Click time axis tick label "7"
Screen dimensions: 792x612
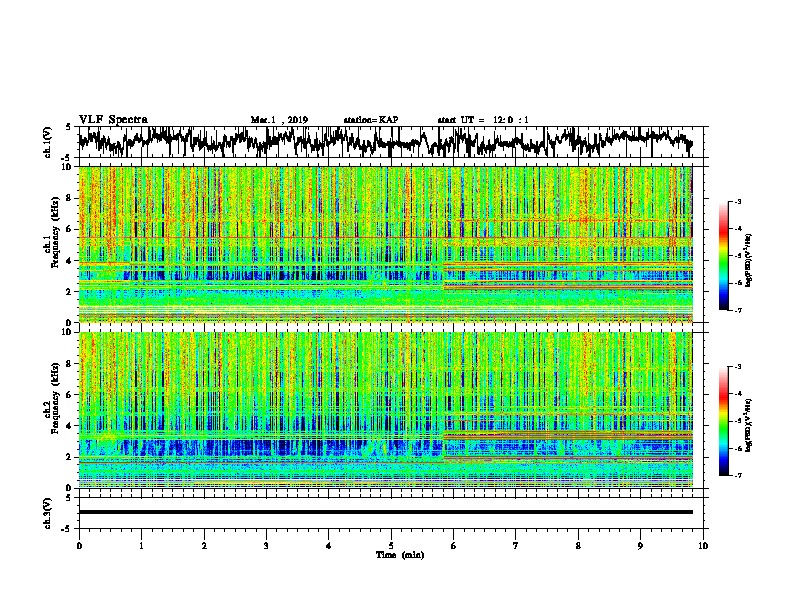[x=516, y=546]
